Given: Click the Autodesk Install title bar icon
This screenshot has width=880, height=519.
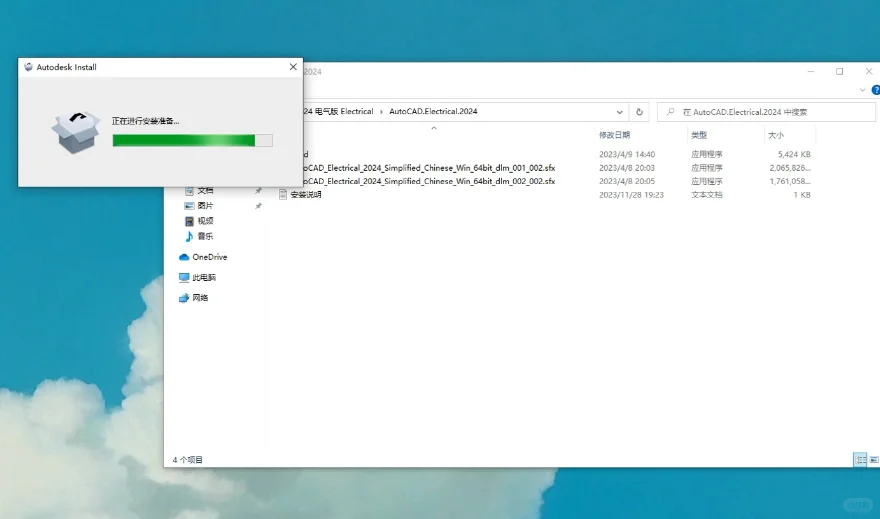Looking at the screenshot, I should (28, 67).
